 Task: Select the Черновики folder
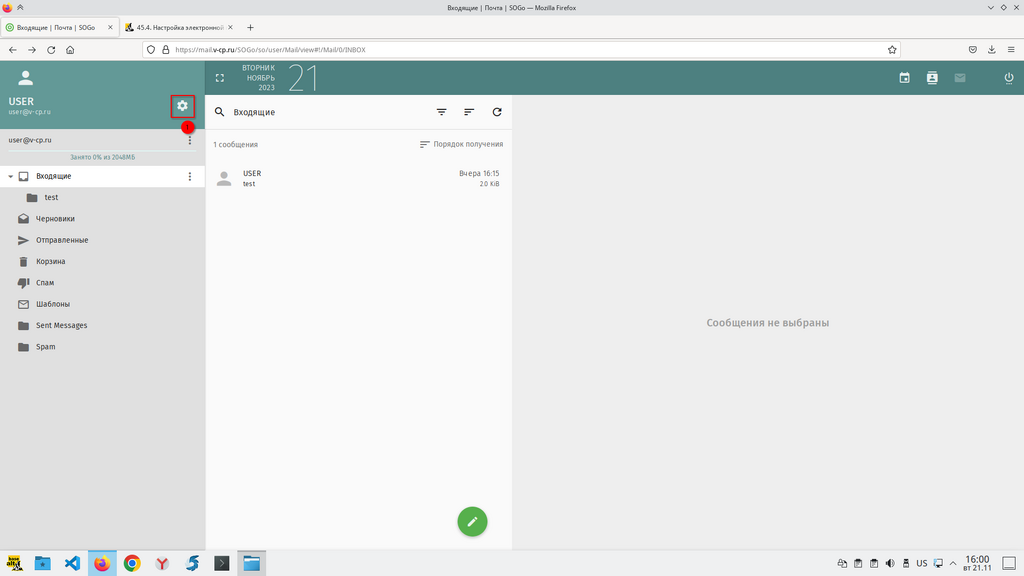(x=55, y=218)
